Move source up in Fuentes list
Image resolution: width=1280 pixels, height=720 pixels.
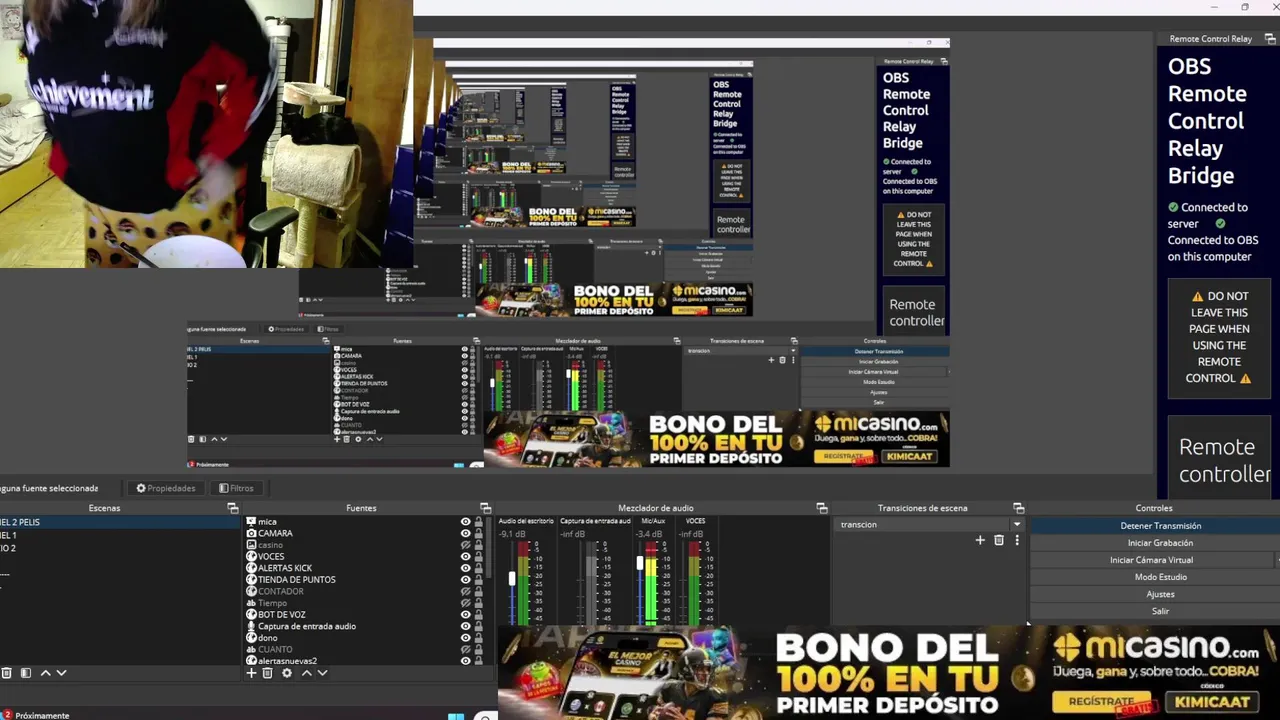tap(306, 673)
